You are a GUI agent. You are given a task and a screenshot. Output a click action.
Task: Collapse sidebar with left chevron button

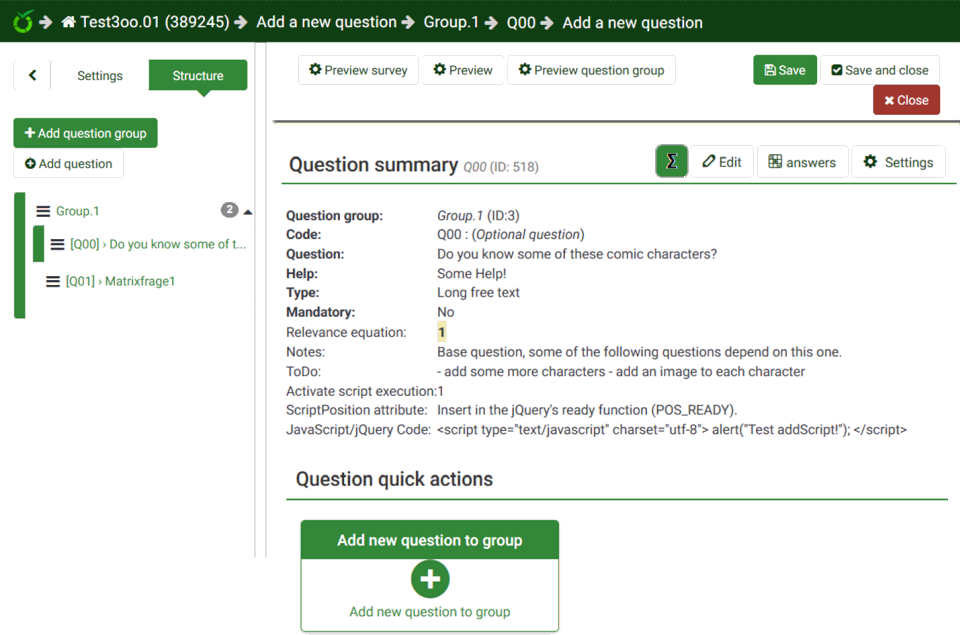32,75
